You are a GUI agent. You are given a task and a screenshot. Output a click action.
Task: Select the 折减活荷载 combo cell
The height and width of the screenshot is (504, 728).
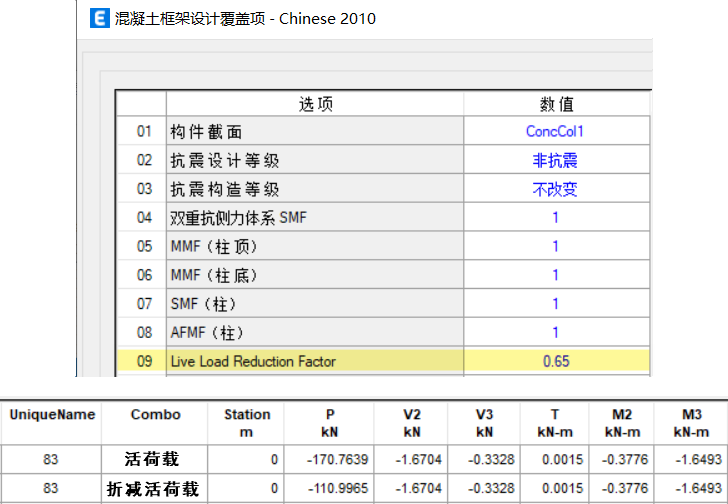click(x=155, y=489)
